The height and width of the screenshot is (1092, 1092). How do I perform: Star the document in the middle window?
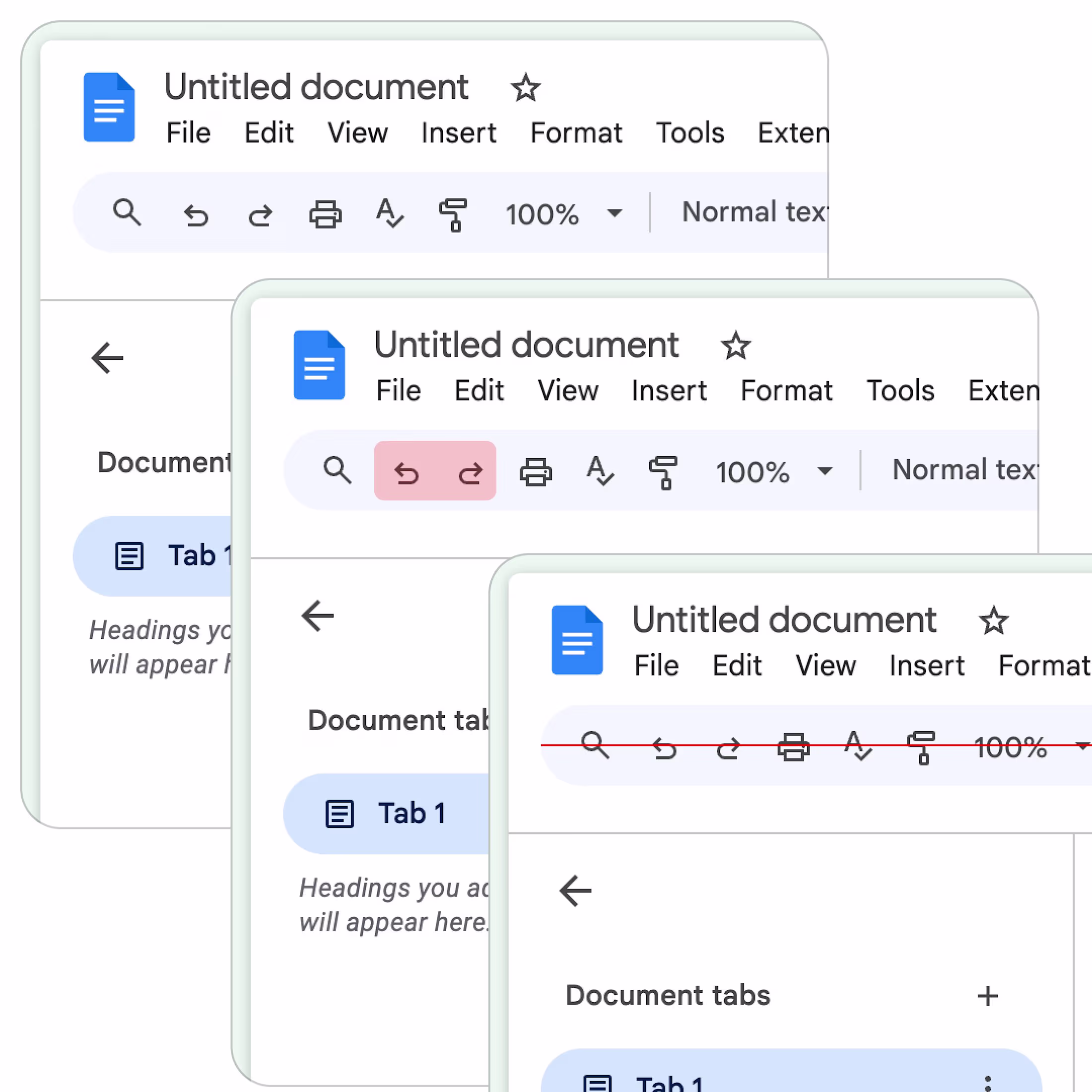tap(736, 345)
